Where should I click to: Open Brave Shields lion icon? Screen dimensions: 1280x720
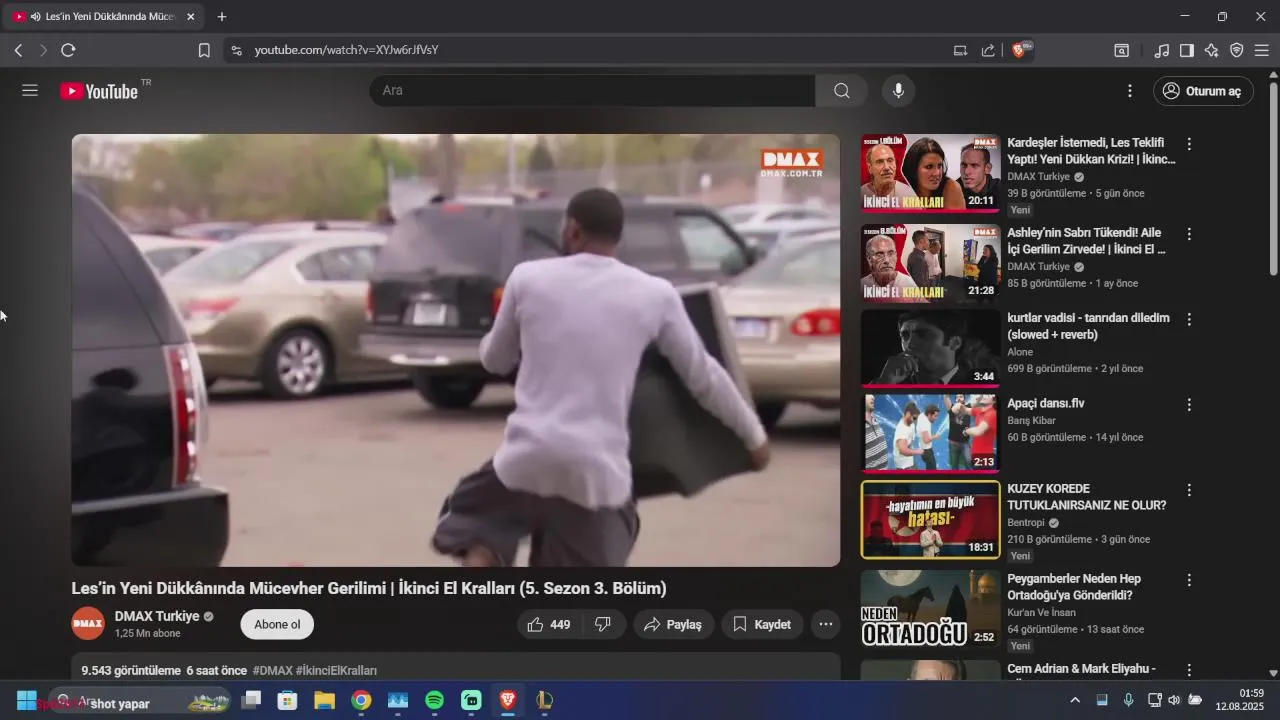click(x=1020, y=50)
